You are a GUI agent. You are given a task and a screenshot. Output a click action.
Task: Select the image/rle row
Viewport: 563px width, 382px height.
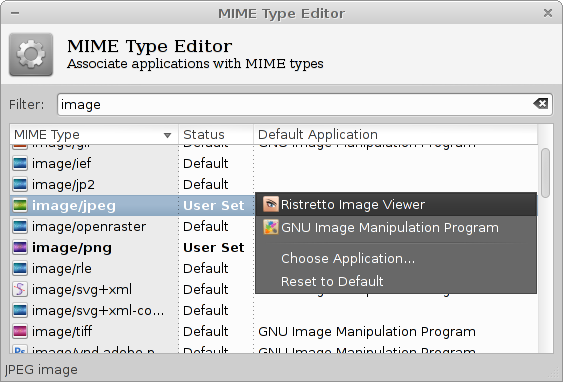[x=274, y=269]
